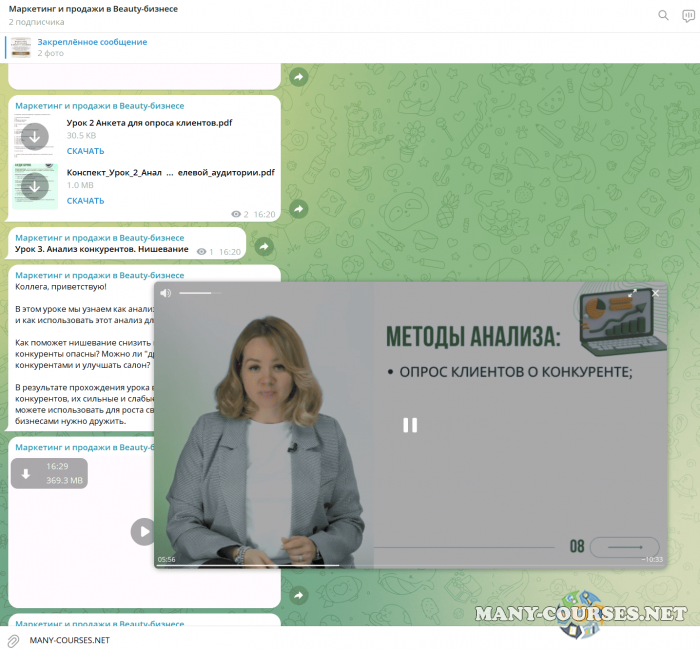Download the Конспект_Урок_2 PDF via its arrow icon
Screen dimensions: 700x650
(35, 186)
